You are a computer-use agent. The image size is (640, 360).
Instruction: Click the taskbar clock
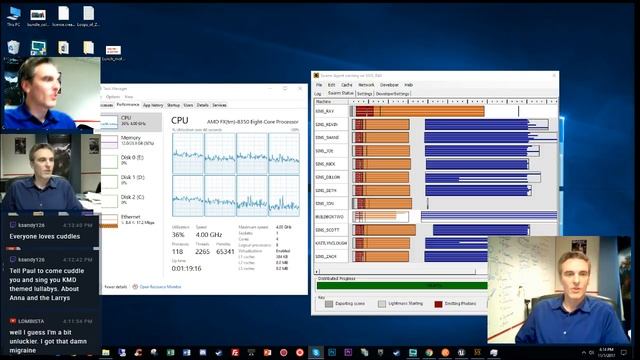click(606, 352)
